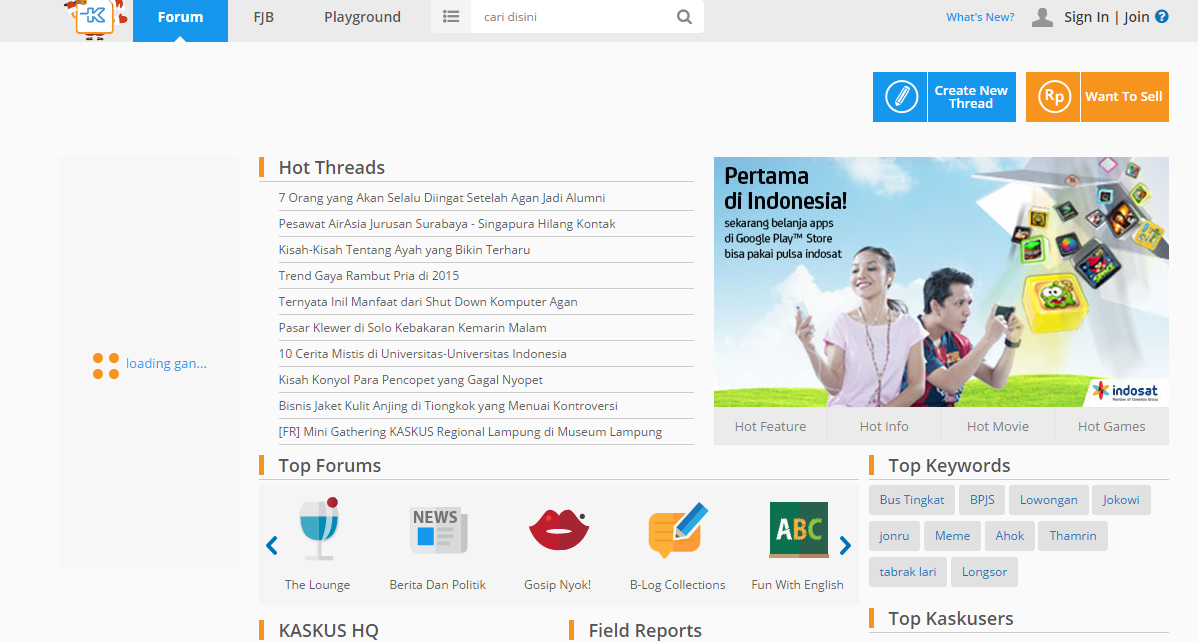The image size is (1198, 642).
Task: Open the Indosat Google Play banner
Action: tap(941, 282)
